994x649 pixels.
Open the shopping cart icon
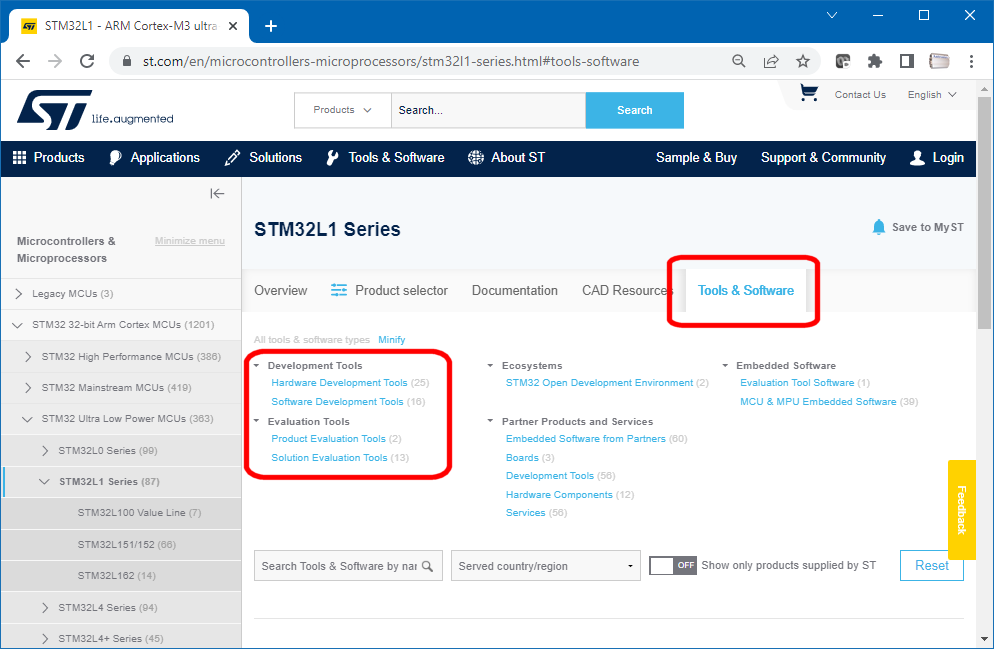pyautogui.click(x=808, y=93)
